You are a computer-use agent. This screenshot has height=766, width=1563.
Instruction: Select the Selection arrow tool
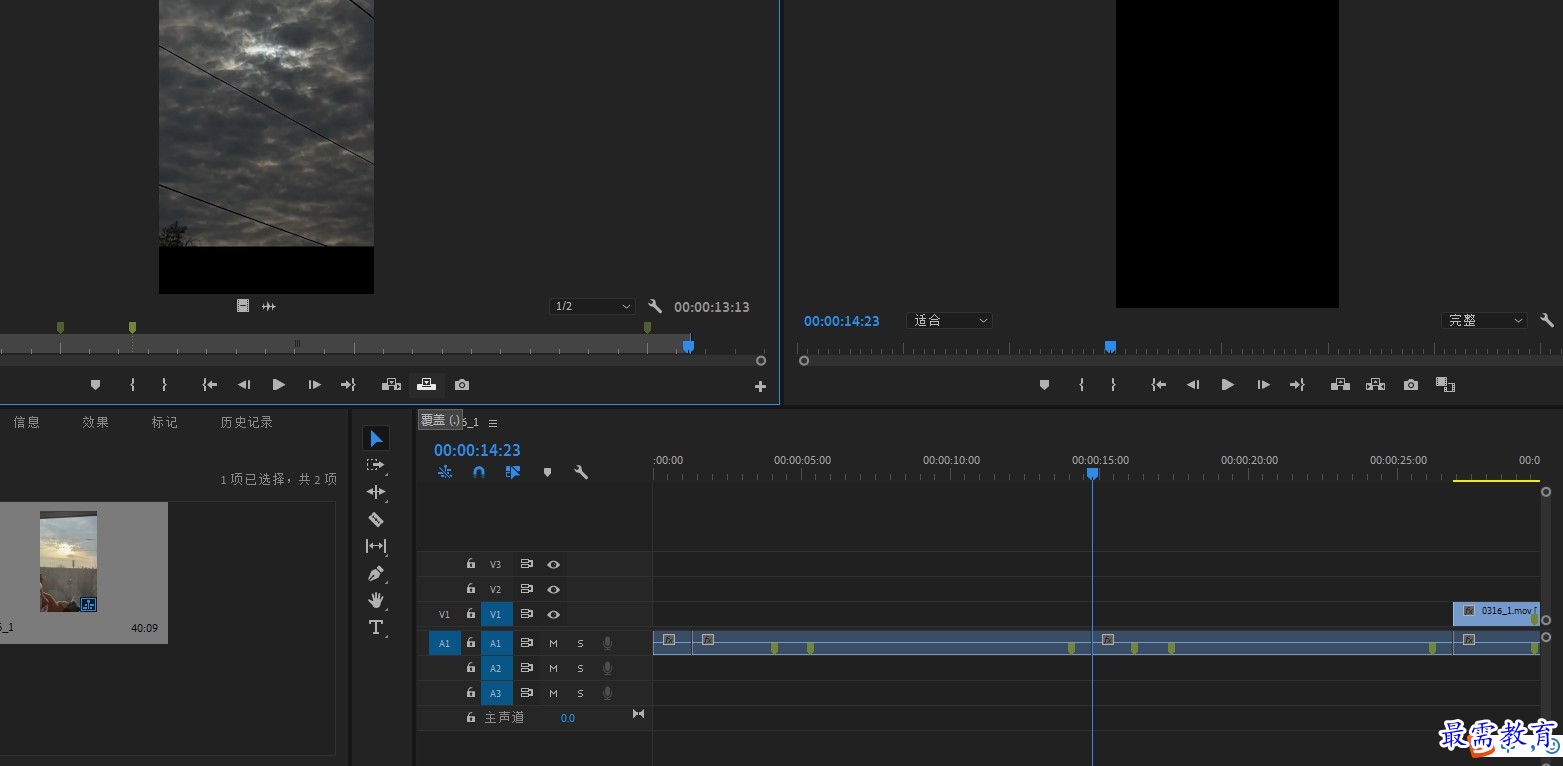tap(376, 438)
